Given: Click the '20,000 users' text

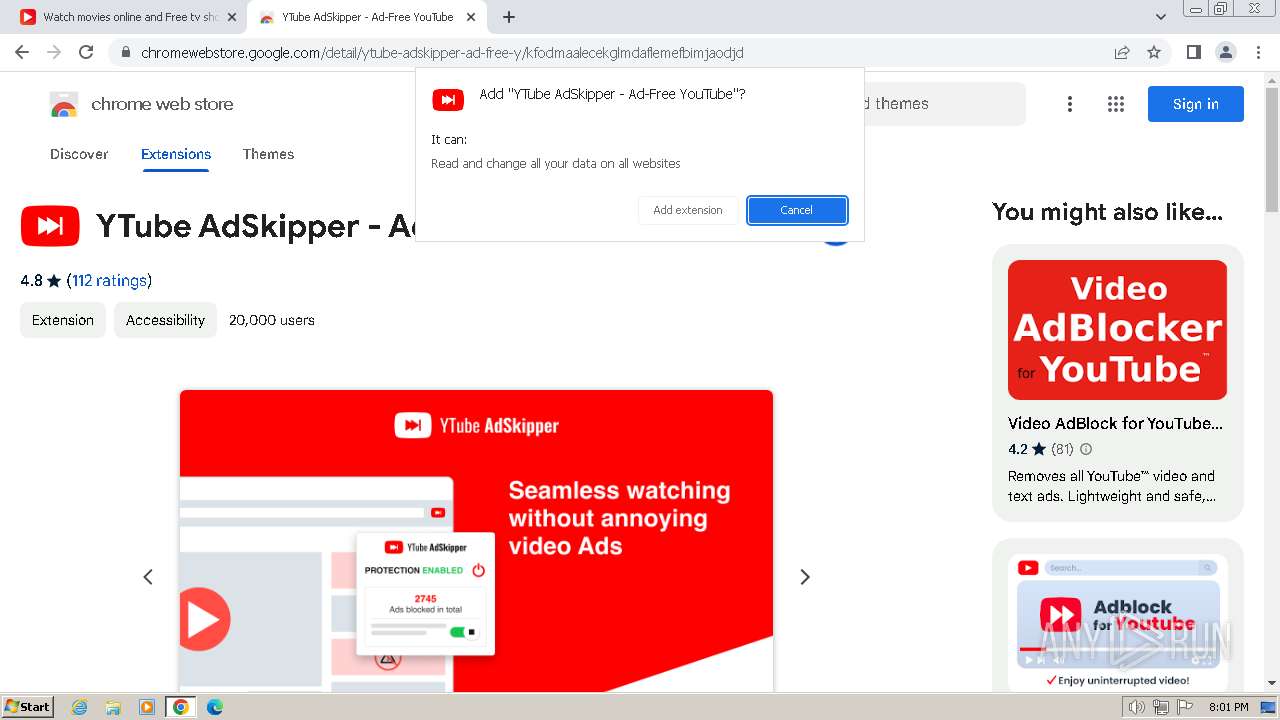Looking at the screenshot, I should point(272,320).
